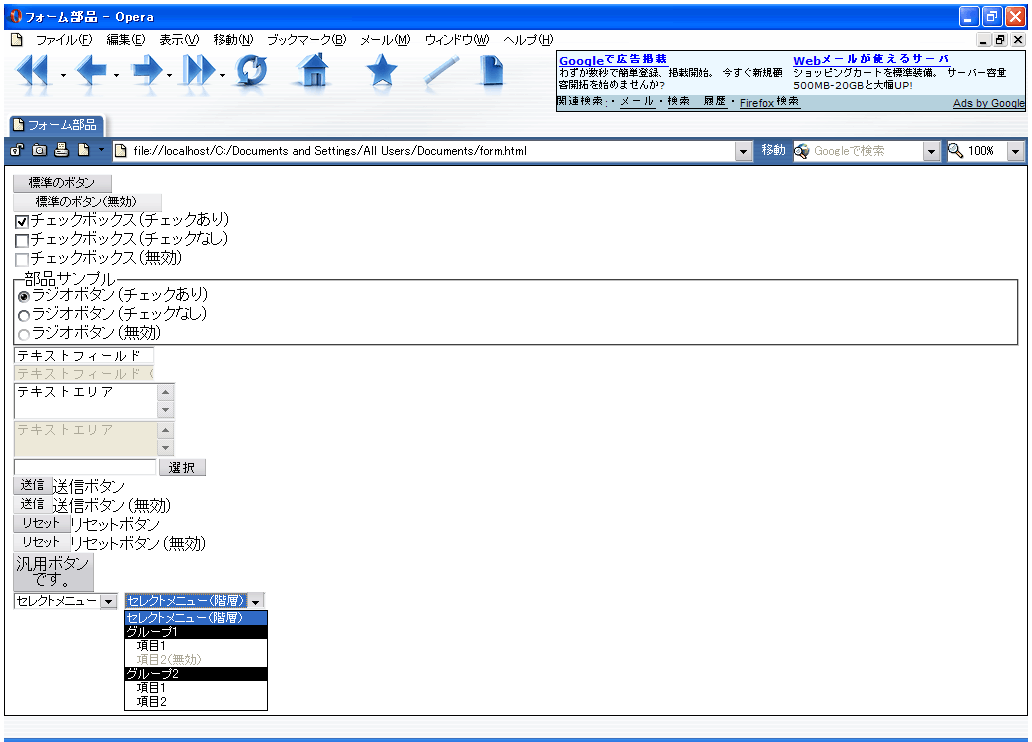This screenshot has width=1032, height=742.
Task: Open the 移動(N) menu
Action: pos(233,40)
